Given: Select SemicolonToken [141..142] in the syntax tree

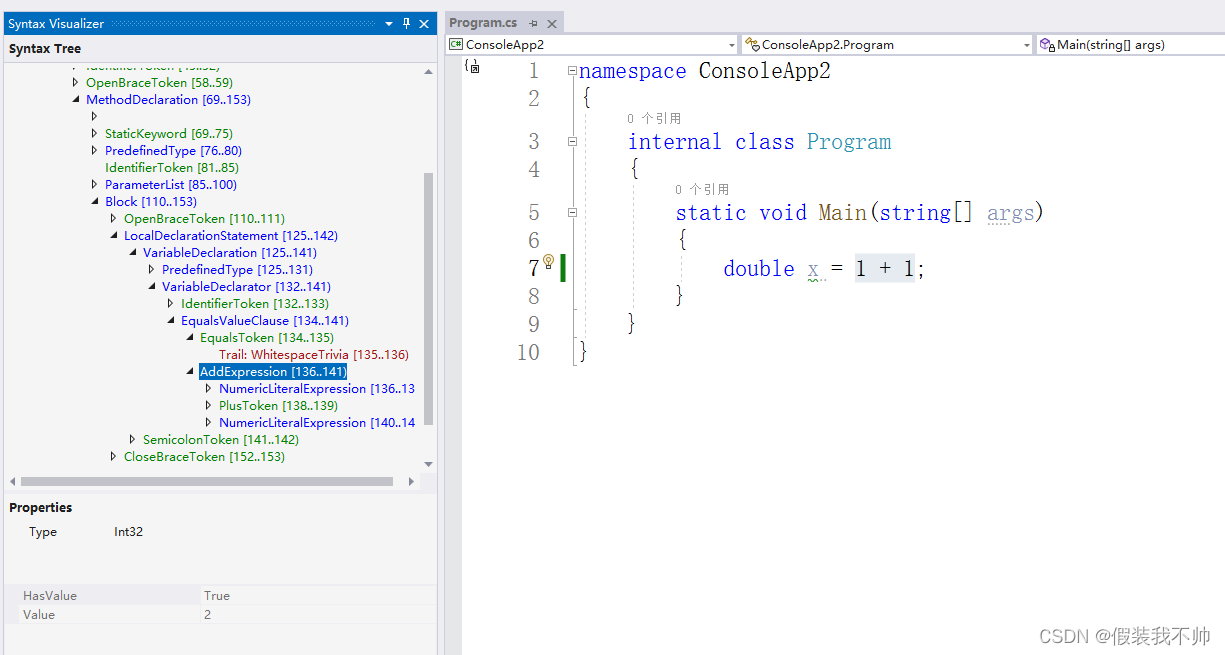Looking at the screenshot, I should [218, 439].
